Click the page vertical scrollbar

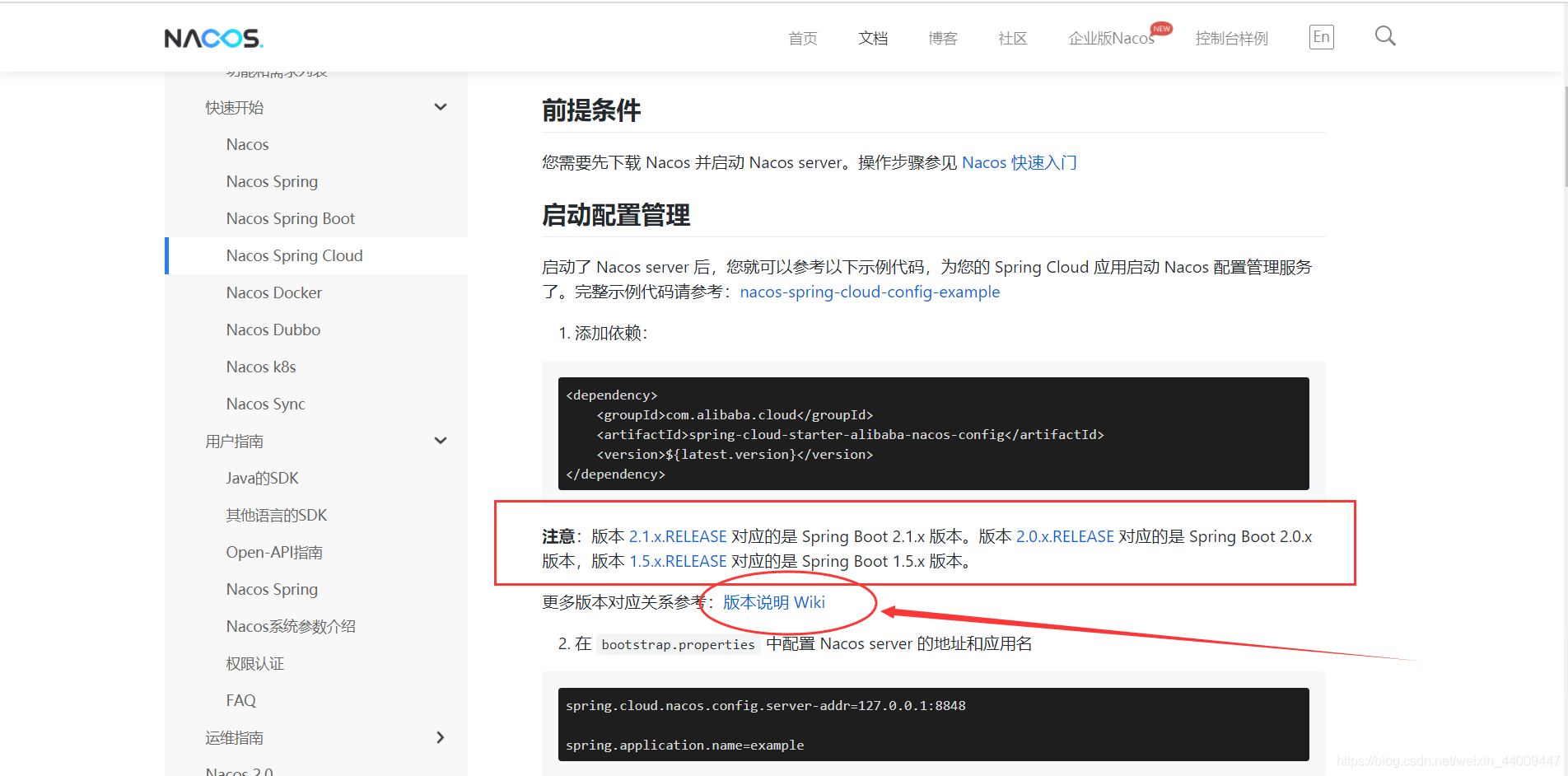point(1565,136)
